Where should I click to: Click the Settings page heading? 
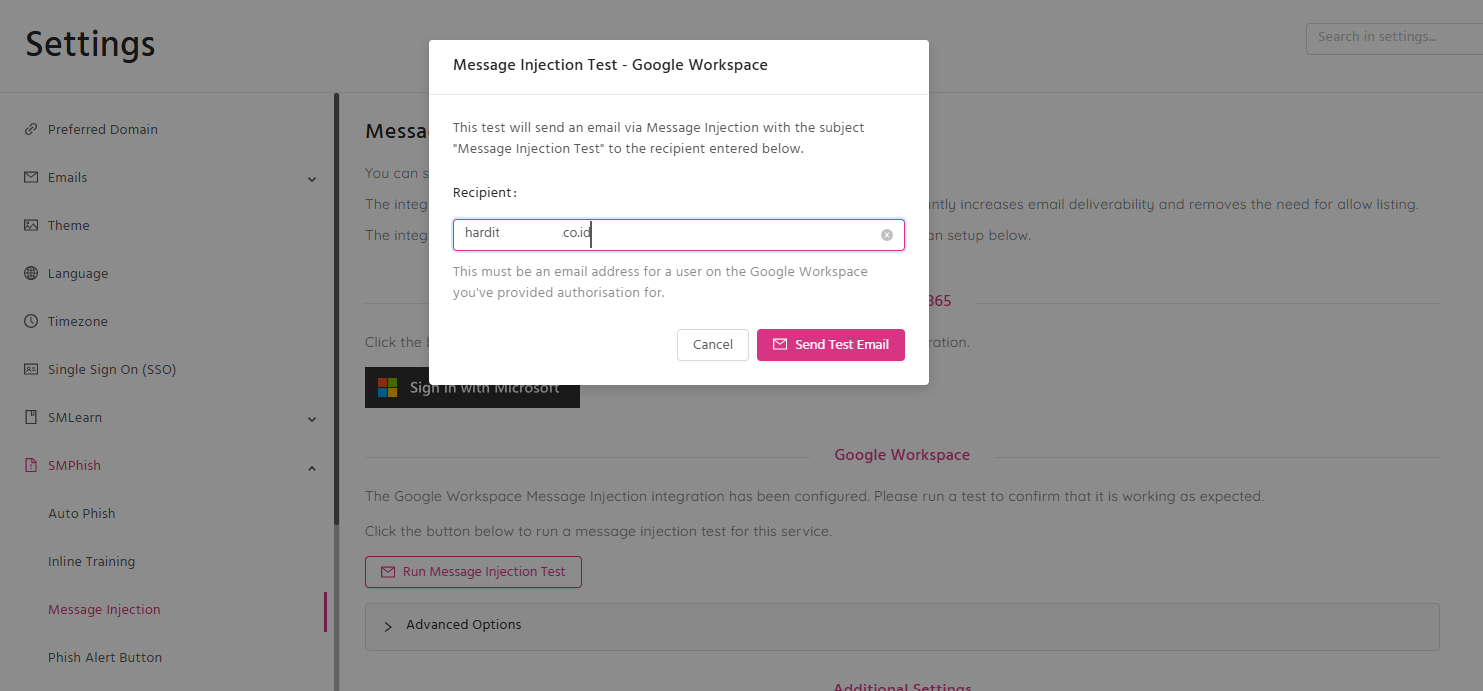90,44
